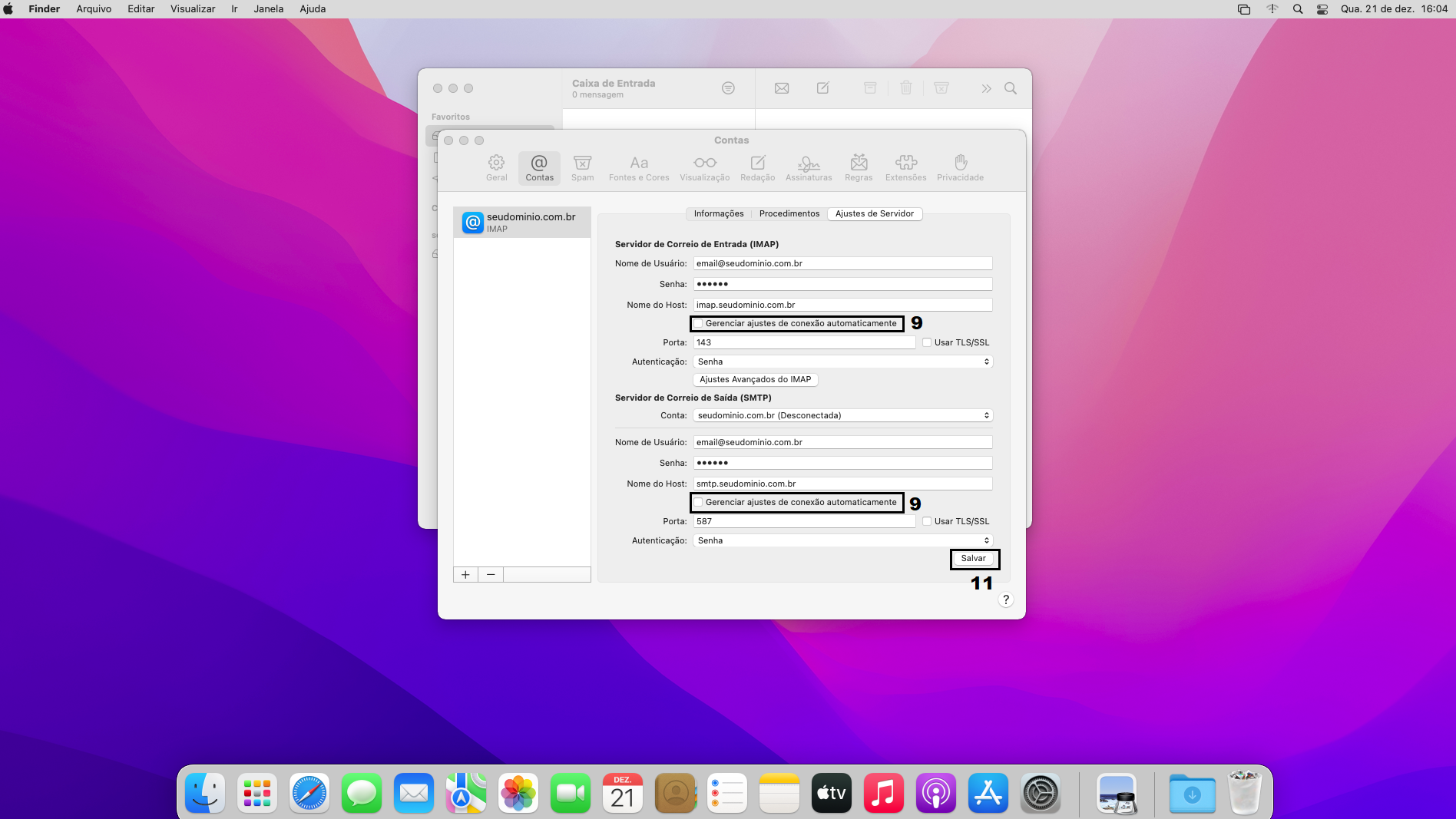Screen dimensions: 1456x819
Task: Open the Regras preferences pane
Action: pos(858,167)
